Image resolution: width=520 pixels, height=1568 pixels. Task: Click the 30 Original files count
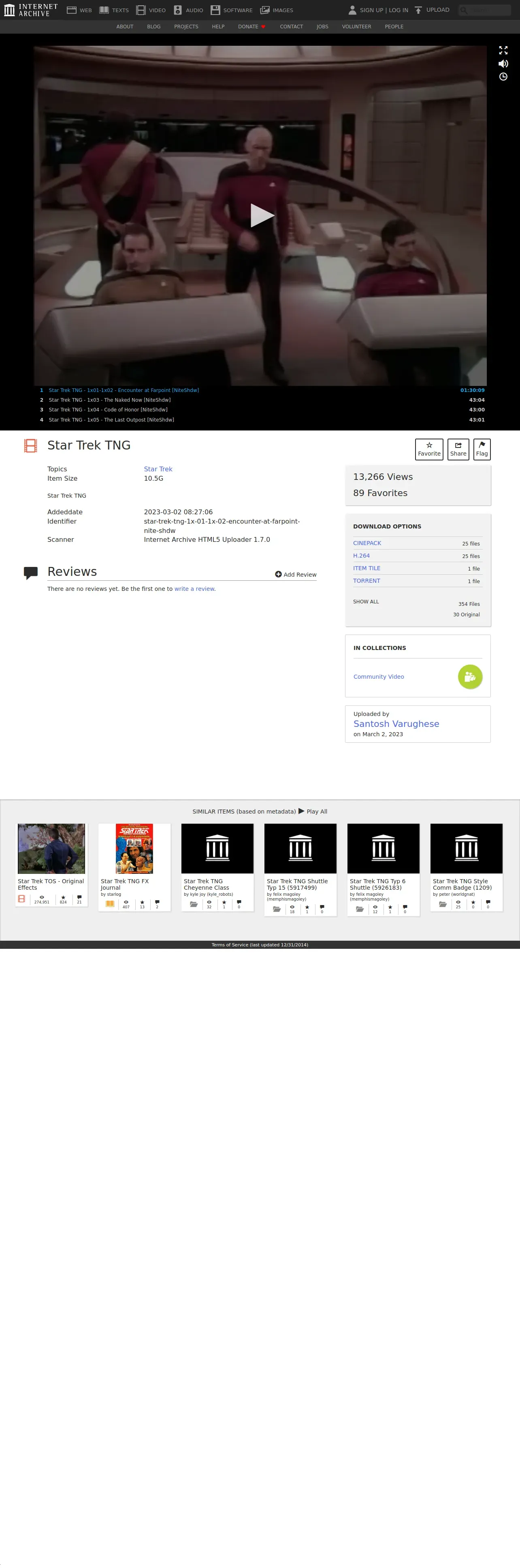(467, 615)
